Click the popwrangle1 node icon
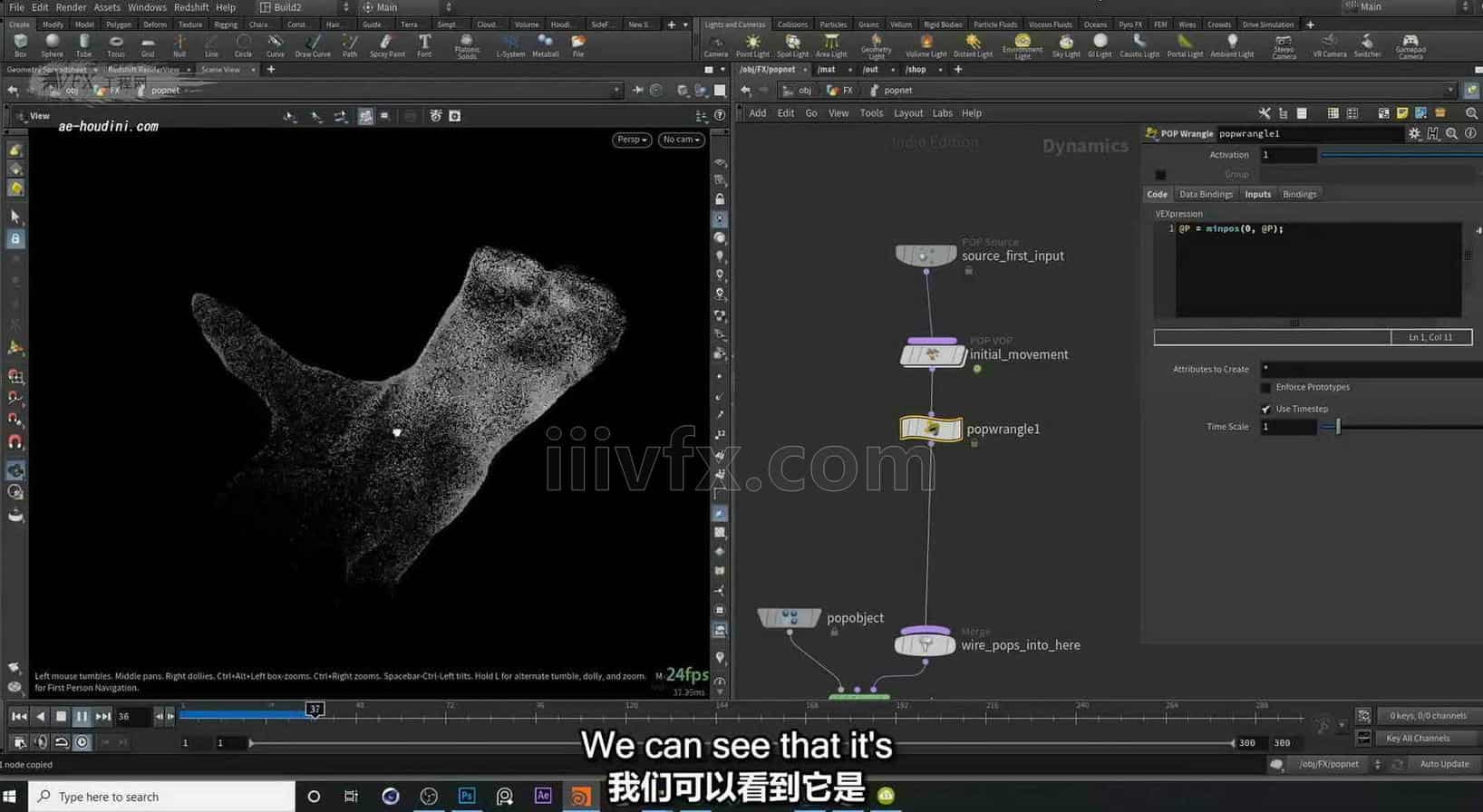The width and height of the screenshot is (1483, 812). point(931,429)
